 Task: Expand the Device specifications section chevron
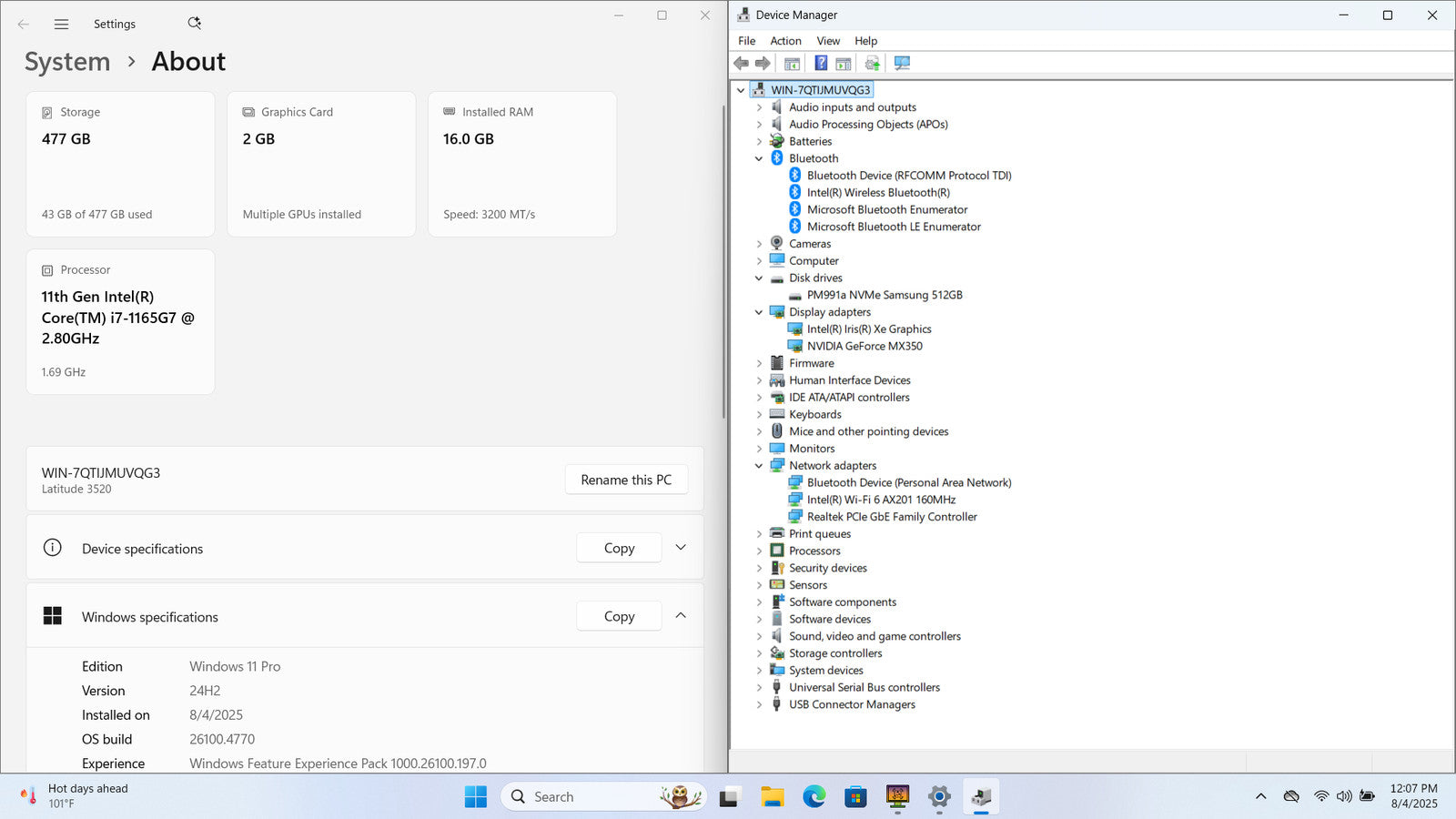pyautogui.click(x=681, y=548)
